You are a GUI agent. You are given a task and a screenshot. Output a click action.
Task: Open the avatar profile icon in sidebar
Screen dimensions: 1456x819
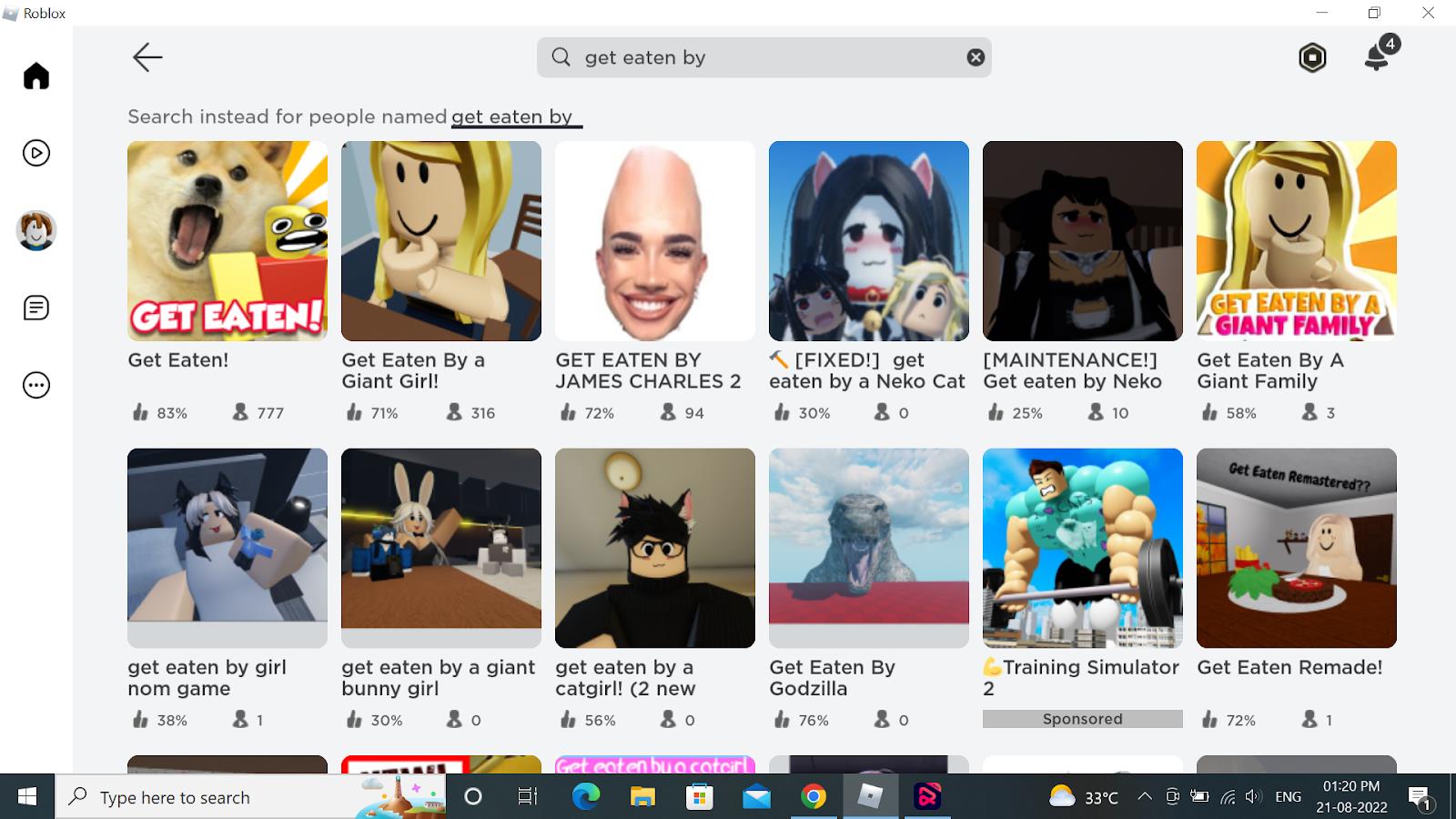(36, 230)
